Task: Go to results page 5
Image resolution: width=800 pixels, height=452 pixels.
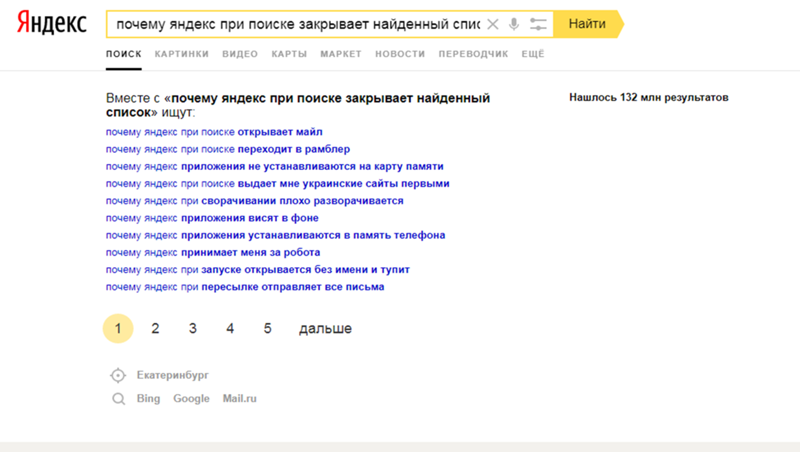Action: point(267,329)
